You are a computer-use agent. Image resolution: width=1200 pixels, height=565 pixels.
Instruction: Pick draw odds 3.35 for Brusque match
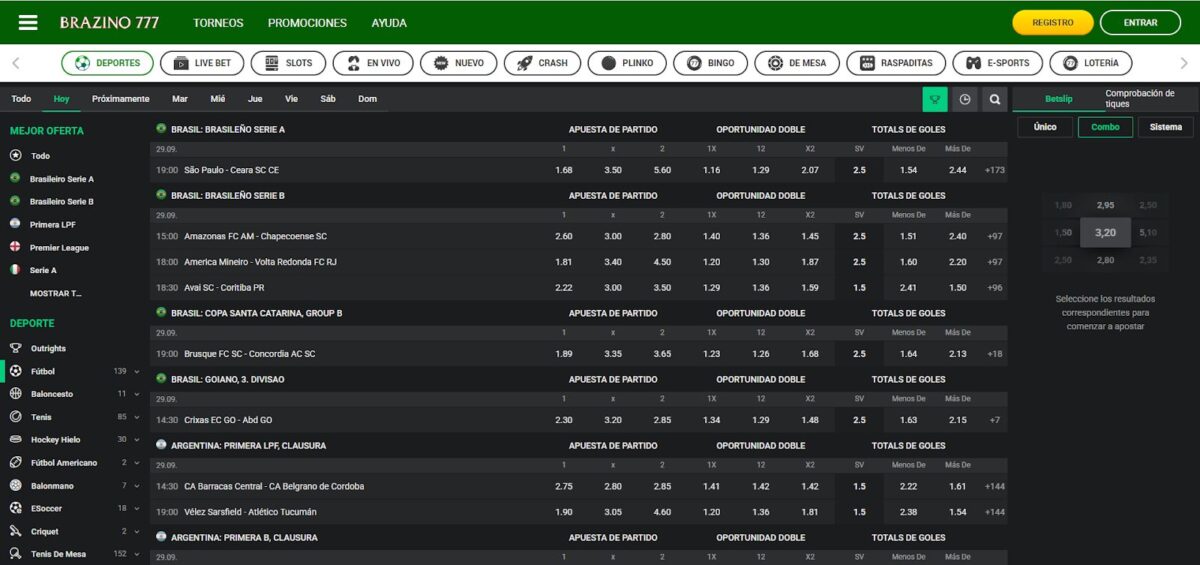613,354
